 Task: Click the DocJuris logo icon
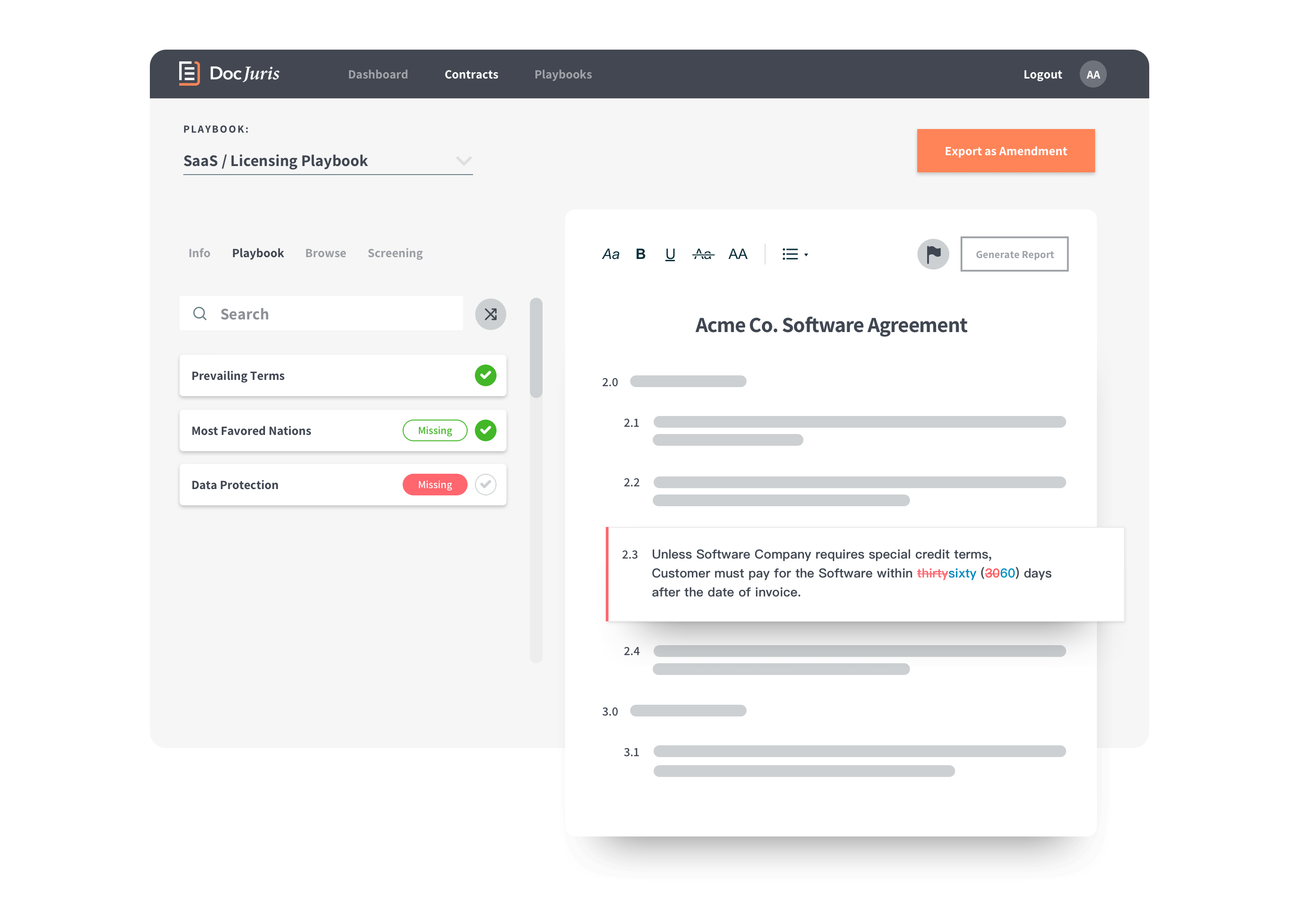click(x=189, y=74)
